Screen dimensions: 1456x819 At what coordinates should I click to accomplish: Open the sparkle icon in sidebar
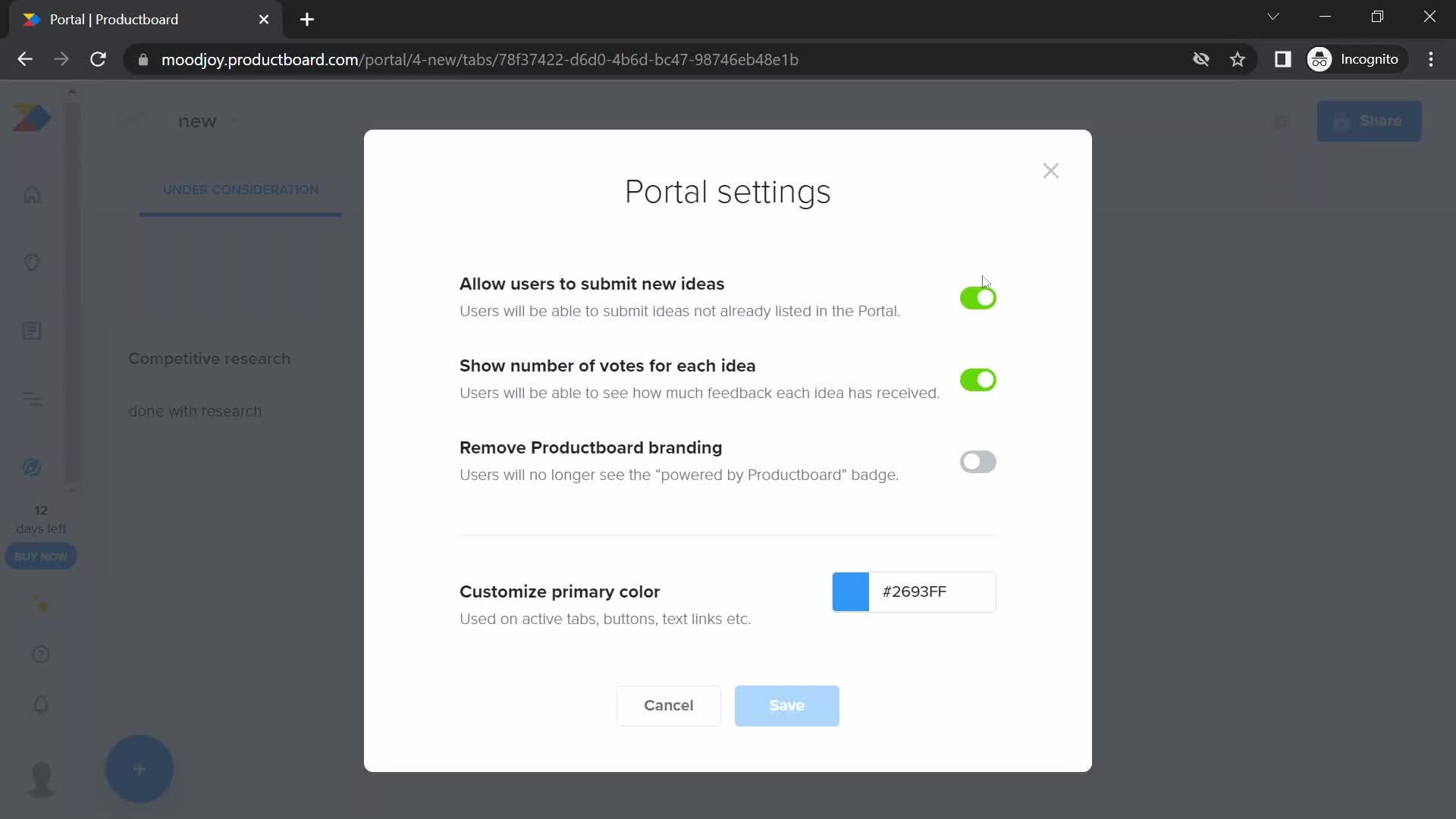[x=41, y=604]
